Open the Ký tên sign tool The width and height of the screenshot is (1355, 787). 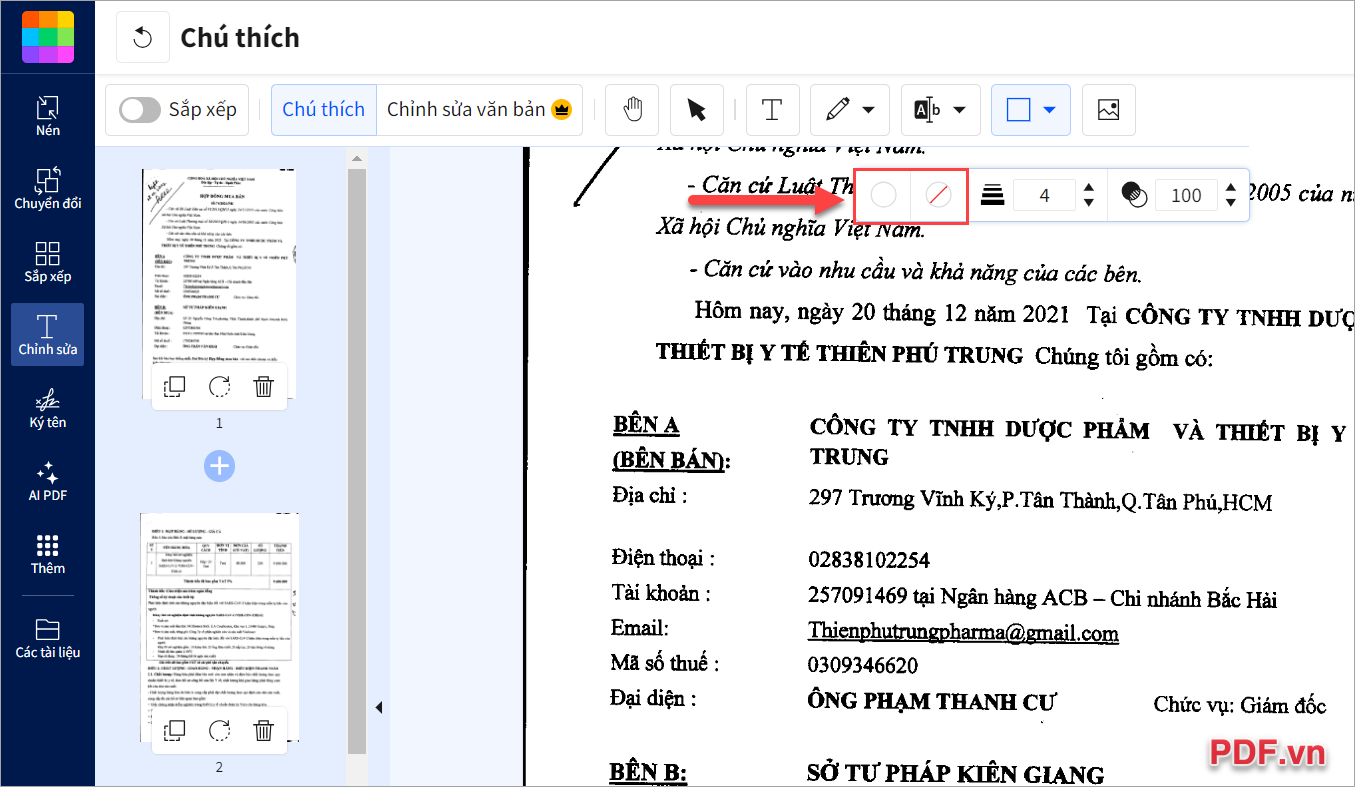[47, 408]
